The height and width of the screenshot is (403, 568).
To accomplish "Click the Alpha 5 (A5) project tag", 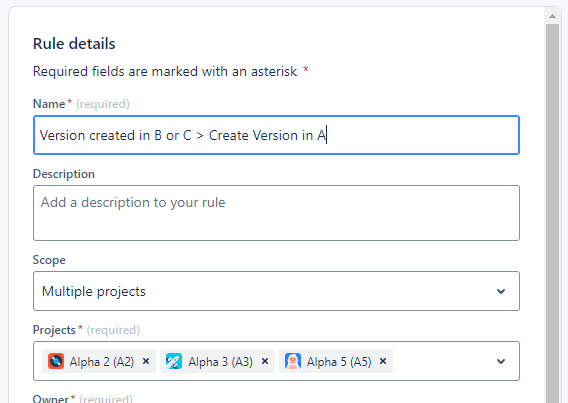I will click(x=336, y=361).
